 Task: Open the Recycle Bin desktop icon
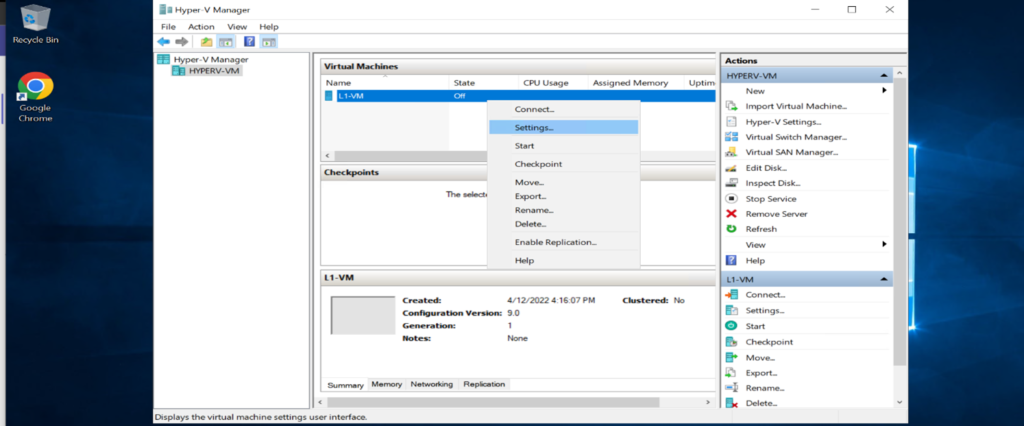[x=35, y=25]
